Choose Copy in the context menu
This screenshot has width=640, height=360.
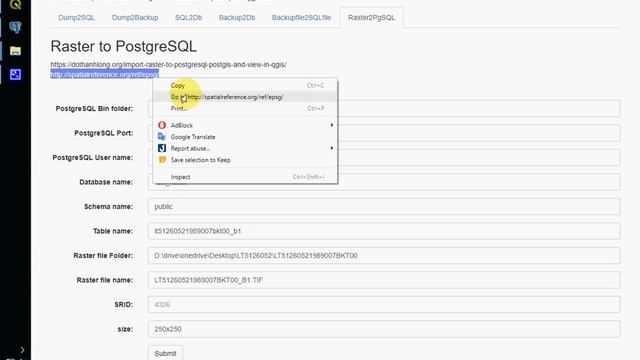coord(245,85)
